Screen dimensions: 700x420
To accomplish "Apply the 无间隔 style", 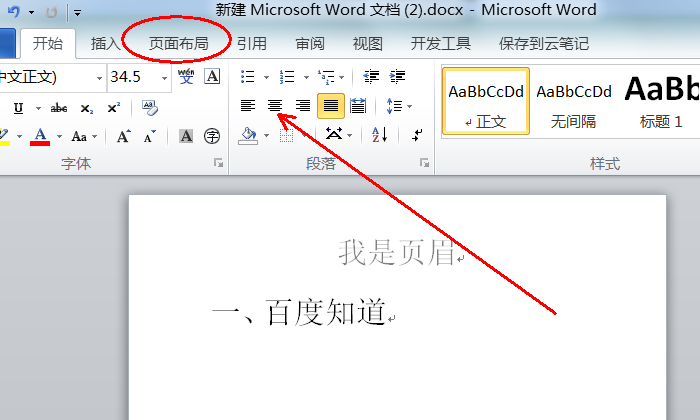I will (x=573, y=101).
